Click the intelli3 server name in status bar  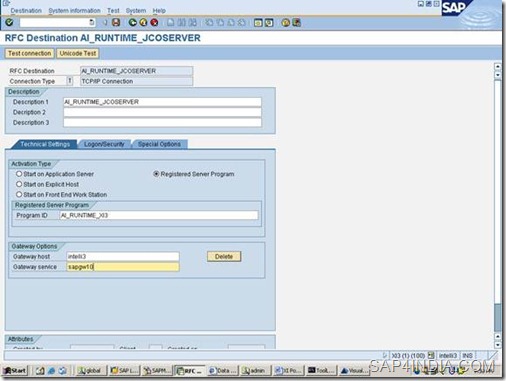448,356
